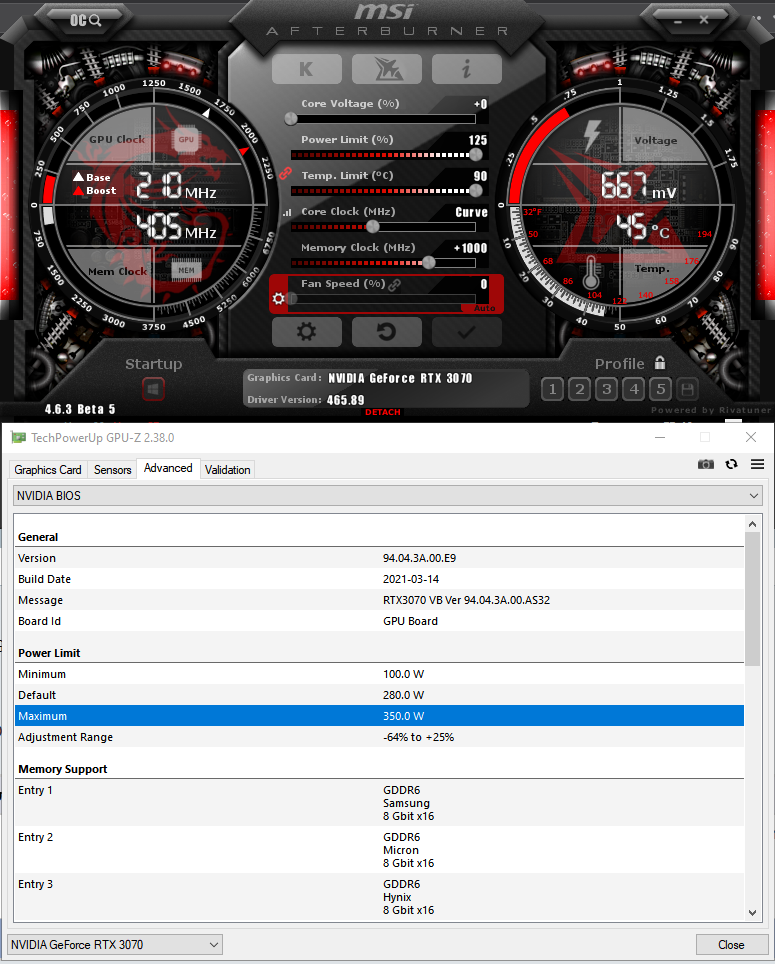Screen dimensions: 775x964
Task: Click DETACH in Afterburner
Action: tap(383, 412)
